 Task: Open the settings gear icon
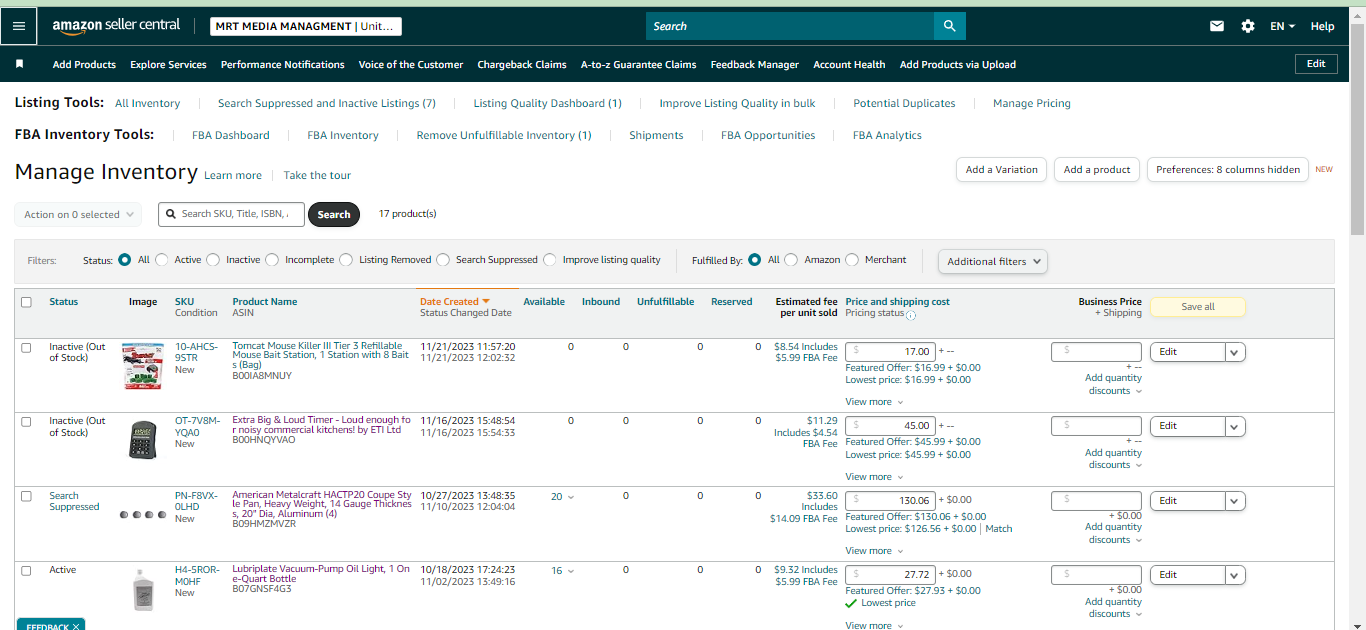coord(1248,26)
